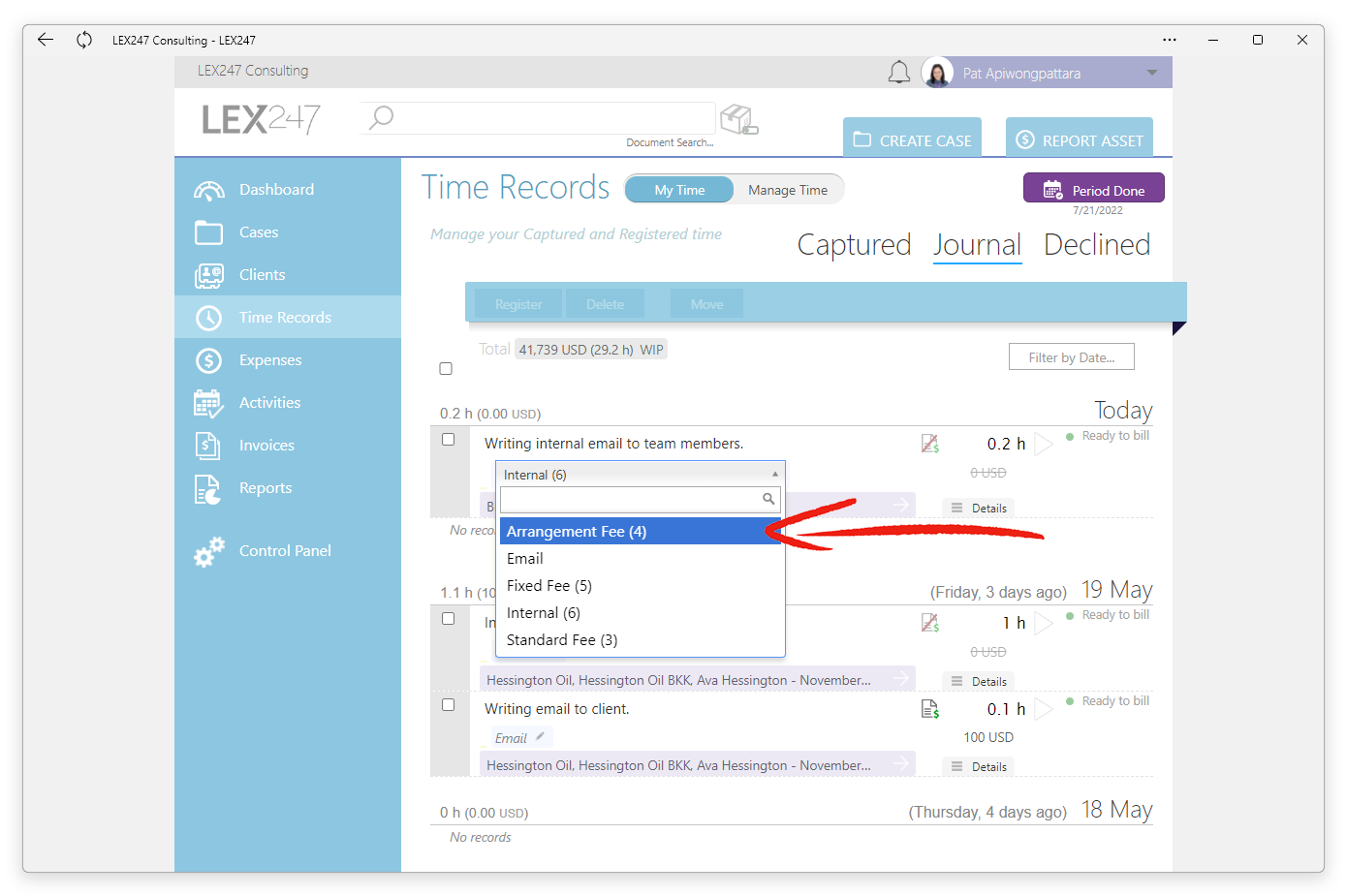This screenshot has height=896, width=1347.
Task: Open the Reports chart icon
Action: click(207, 489)
